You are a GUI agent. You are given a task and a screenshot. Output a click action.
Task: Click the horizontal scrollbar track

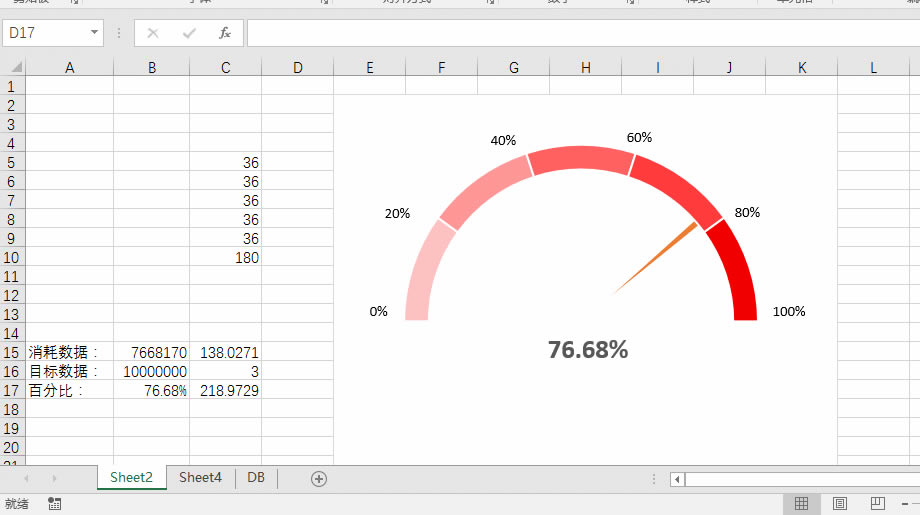(801, 479)
